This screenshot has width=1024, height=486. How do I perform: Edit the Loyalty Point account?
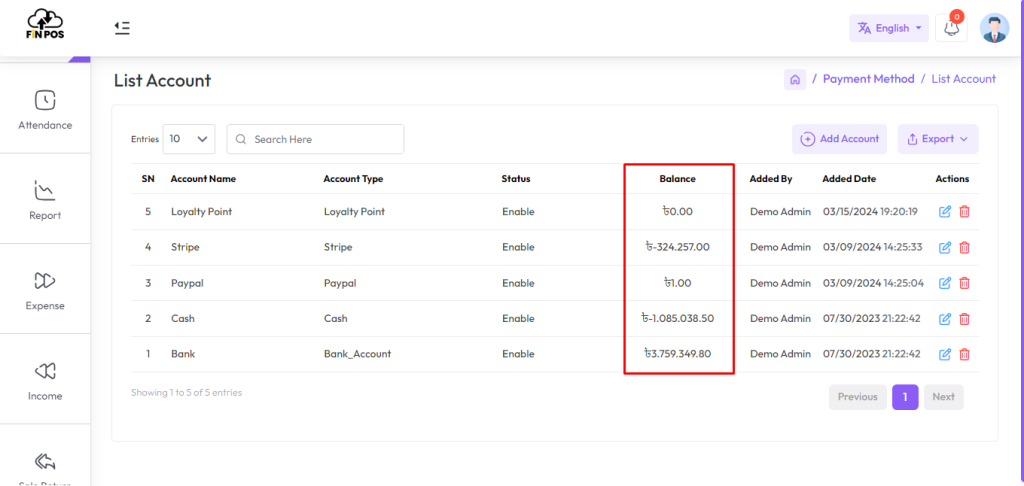[944, 212]
